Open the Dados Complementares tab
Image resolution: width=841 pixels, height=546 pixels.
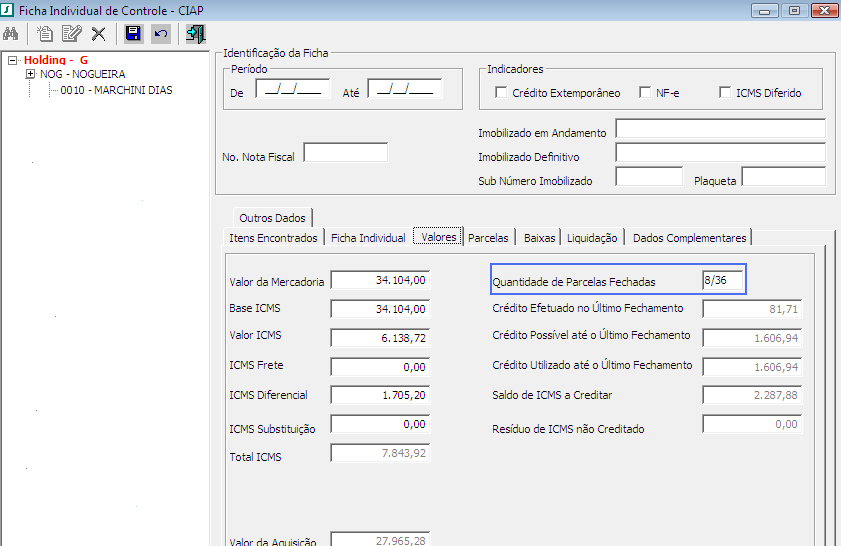[689, 238]
